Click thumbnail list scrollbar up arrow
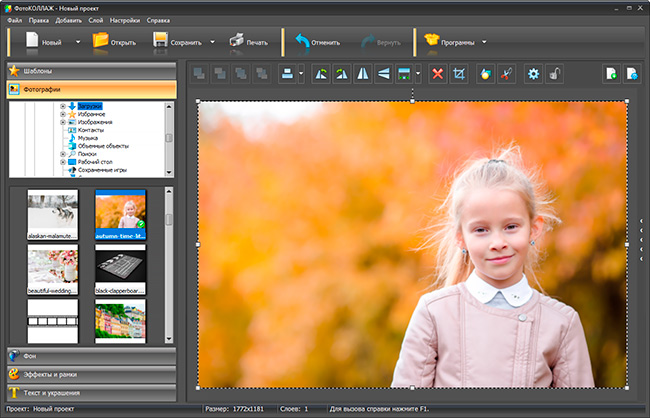Screen dimensions: 650x418 tap(169, 191)
